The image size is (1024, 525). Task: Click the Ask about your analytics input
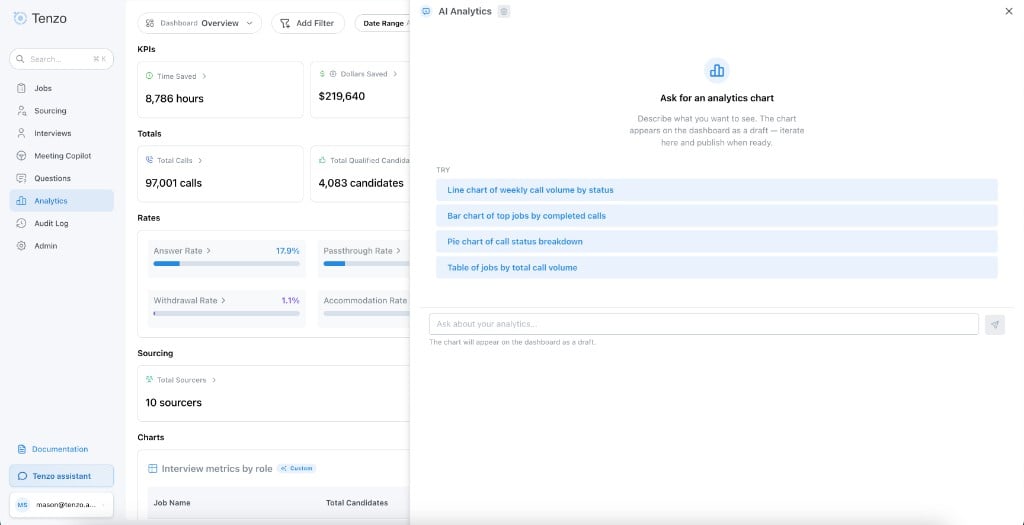[x=703, y=325]
